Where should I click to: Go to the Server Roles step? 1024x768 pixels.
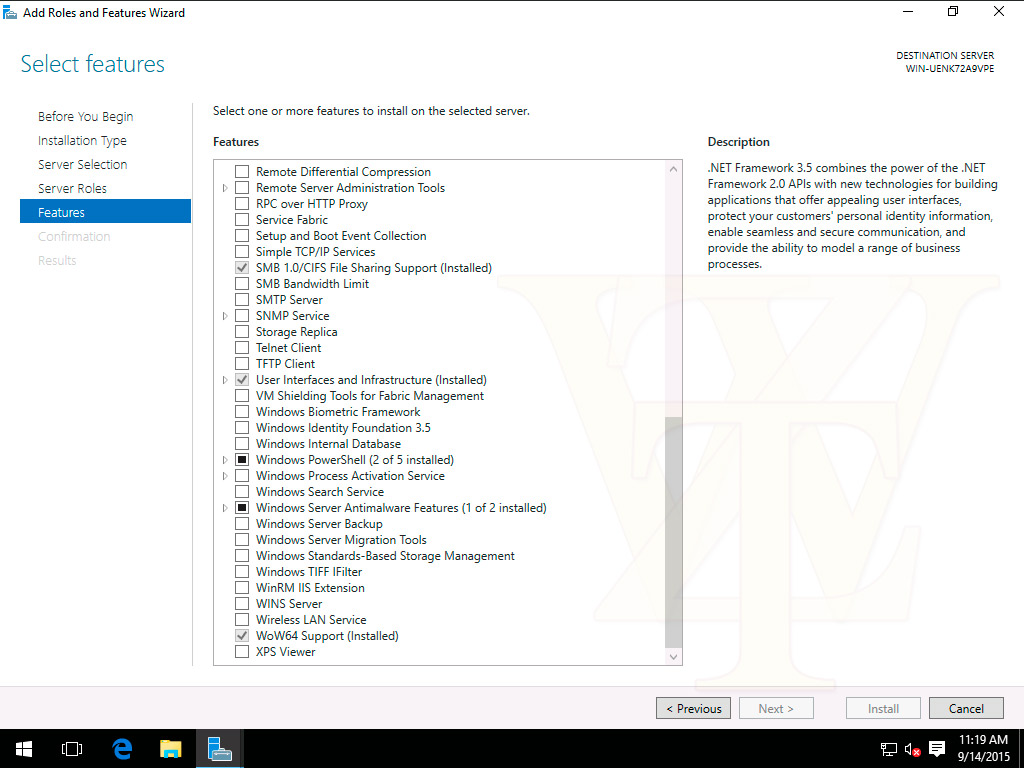coord(72,188)
